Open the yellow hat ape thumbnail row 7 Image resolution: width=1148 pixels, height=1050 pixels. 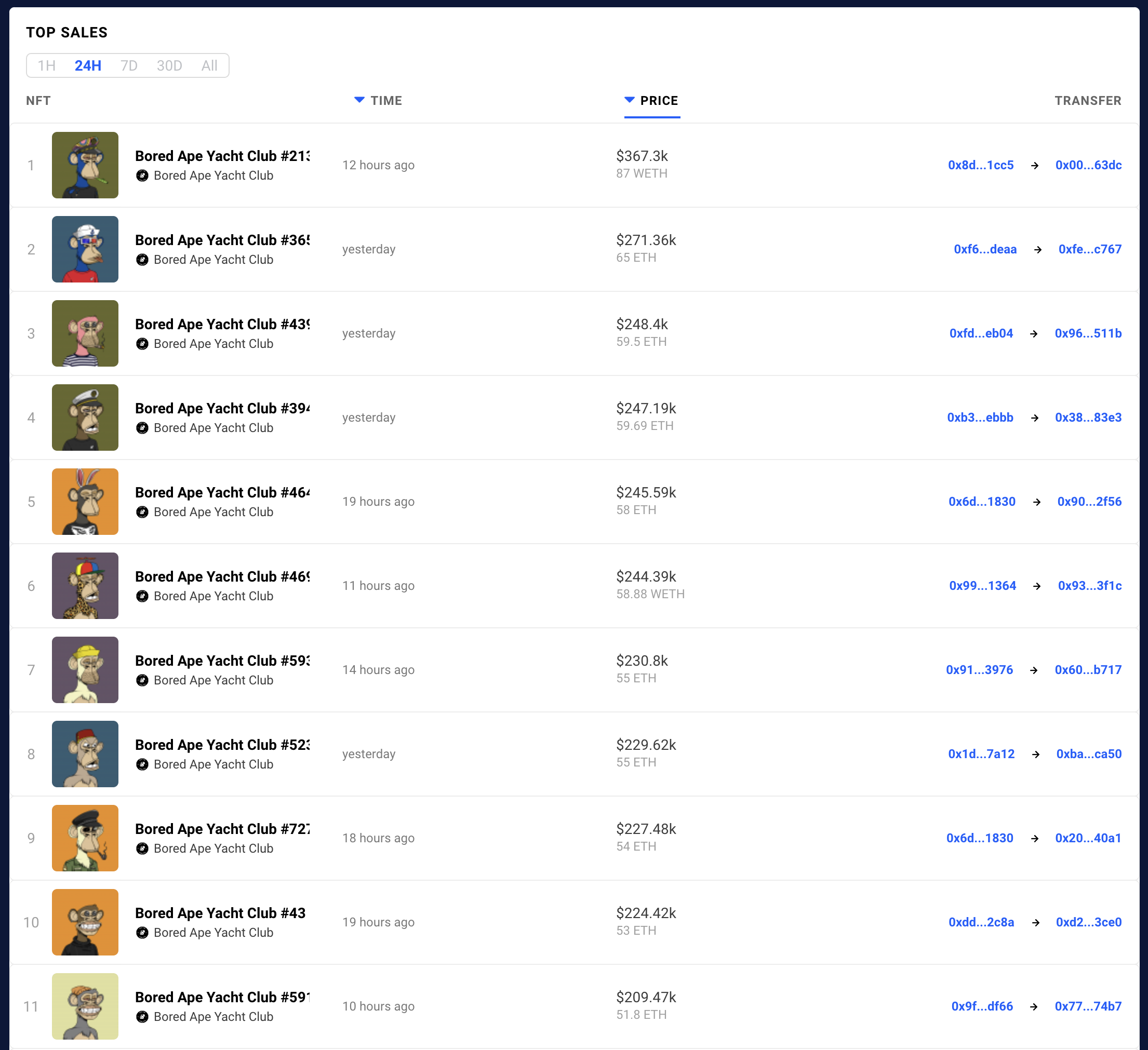pos(85,670)
